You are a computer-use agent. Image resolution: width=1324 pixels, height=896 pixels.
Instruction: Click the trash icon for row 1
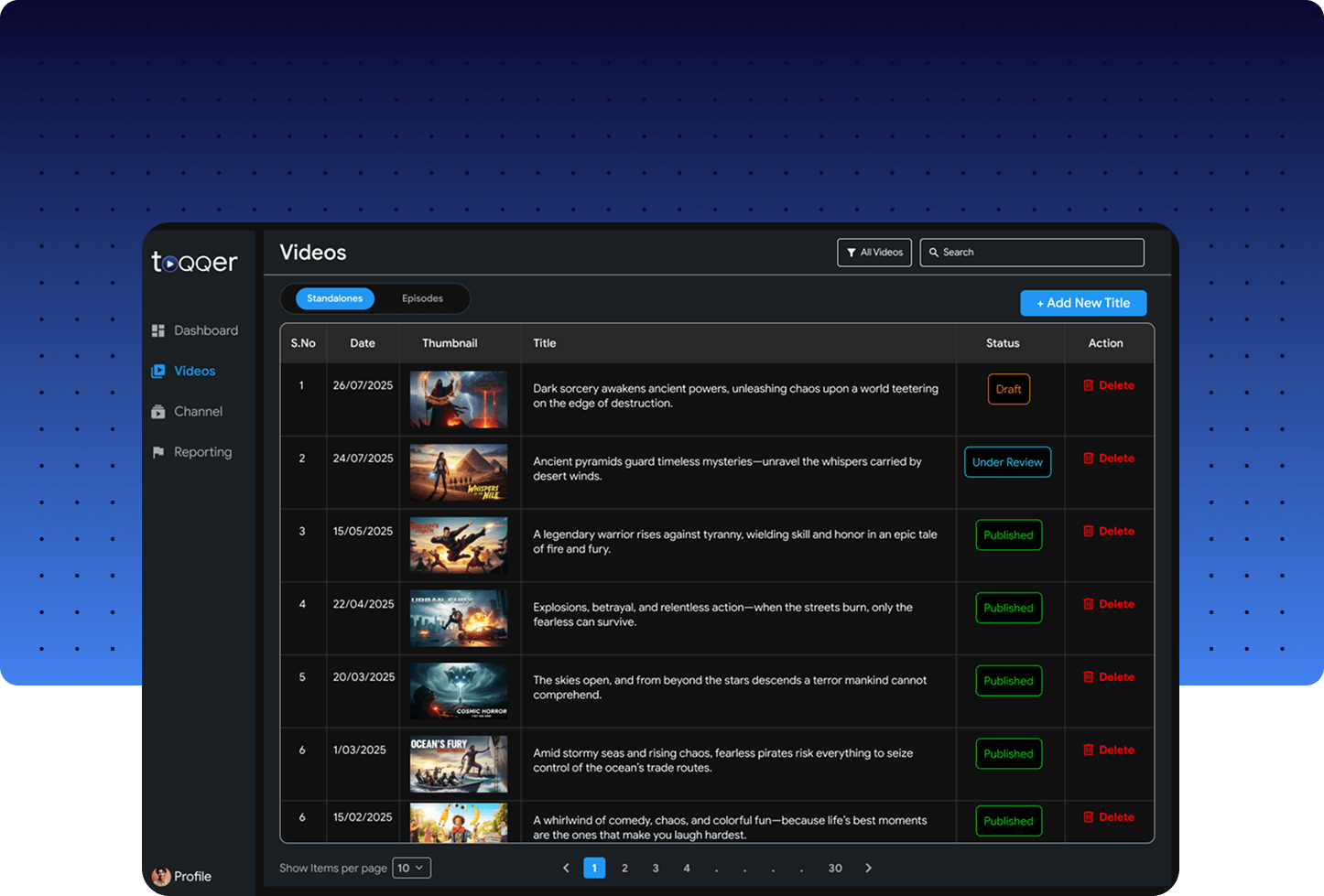1089,385
